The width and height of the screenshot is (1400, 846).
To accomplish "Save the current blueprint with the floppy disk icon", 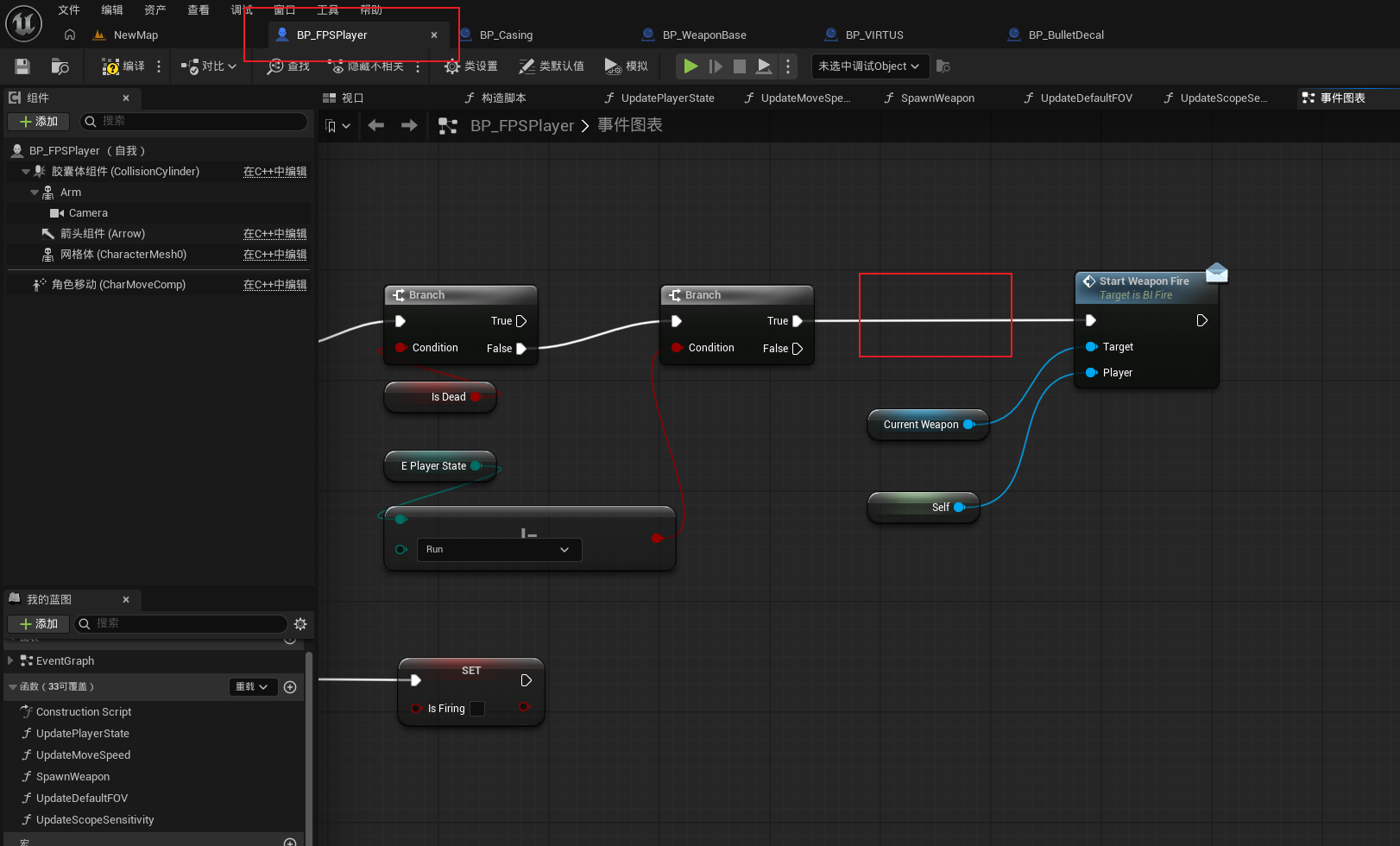I will (x=22, y=66).
